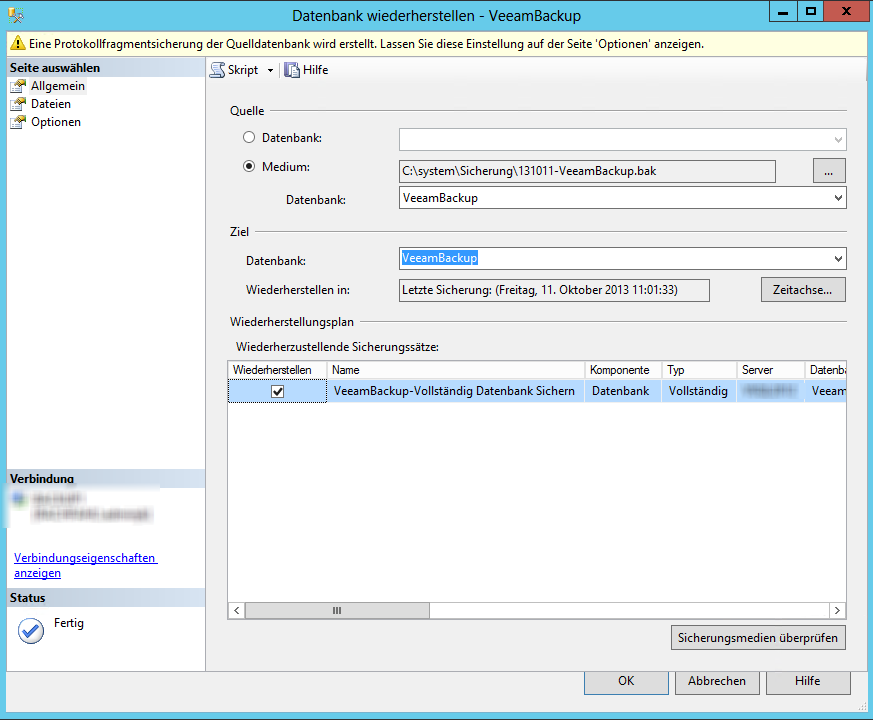The image size is (873, 720).
Task: Open the Skript dropdown arrow
Action: click(x=270, y=71)
